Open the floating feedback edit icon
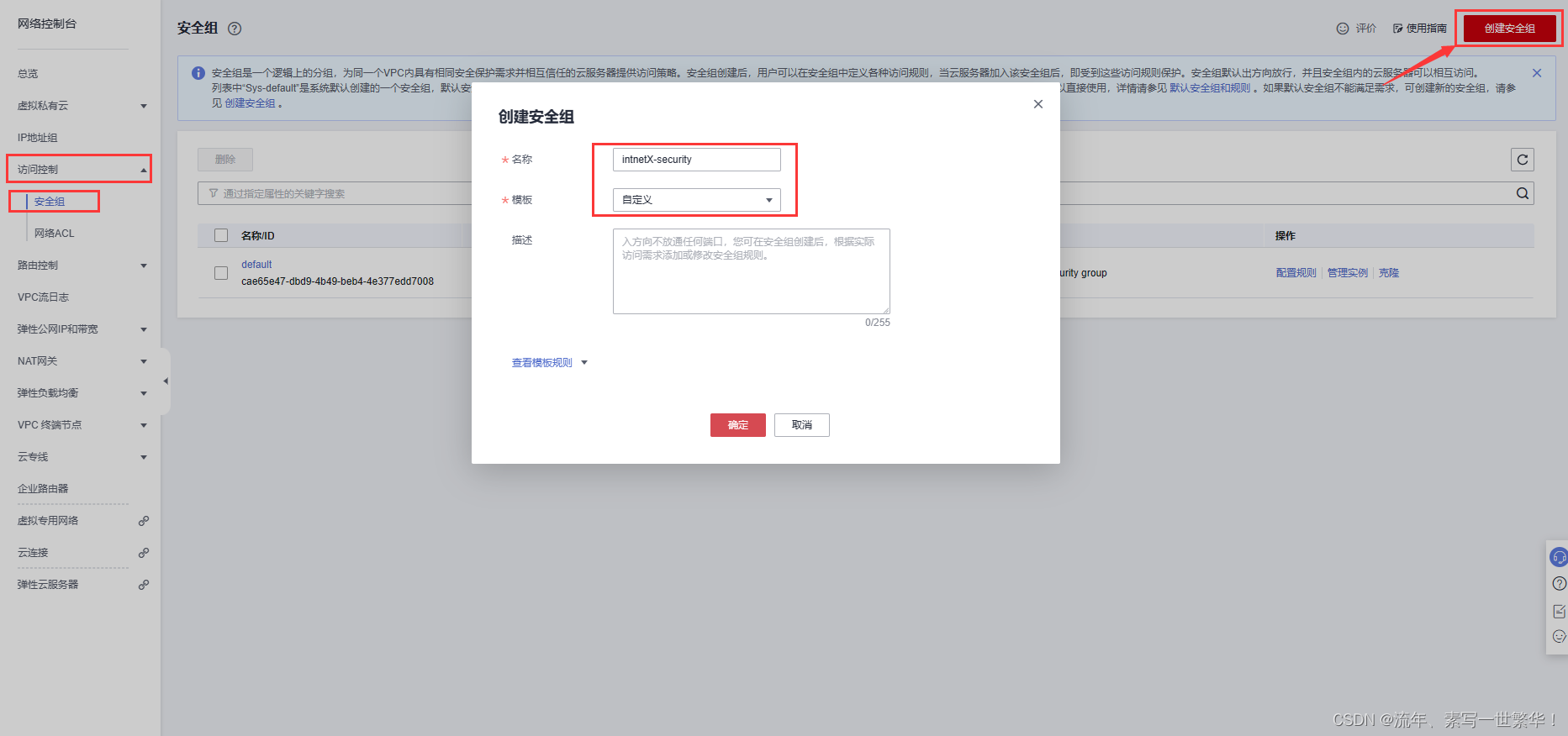This screenshot has height=736, width=1568. pyautogui.click(x=1559, y=611)
